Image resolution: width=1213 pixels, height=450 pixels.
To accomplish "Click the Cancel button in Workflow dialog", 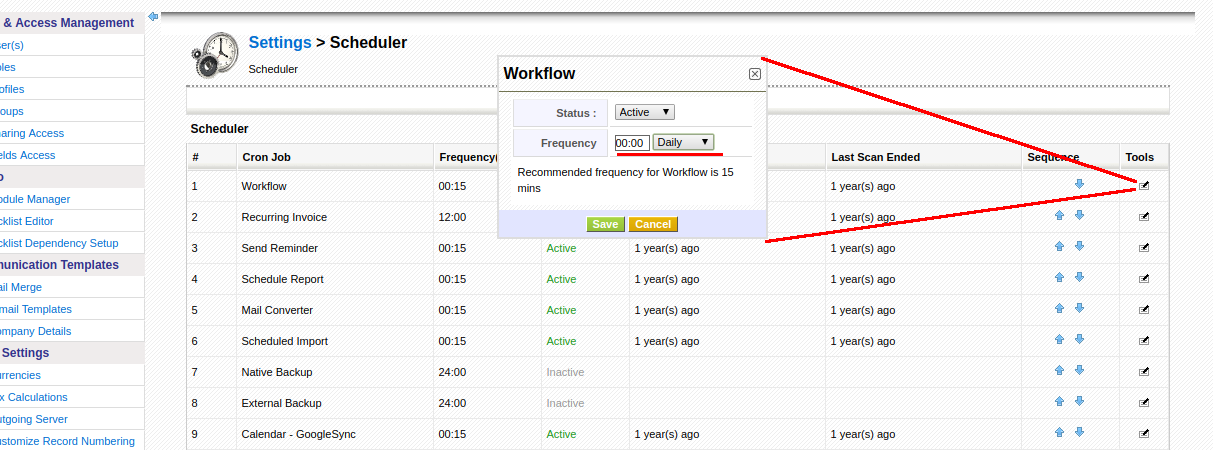I will 653,224.
